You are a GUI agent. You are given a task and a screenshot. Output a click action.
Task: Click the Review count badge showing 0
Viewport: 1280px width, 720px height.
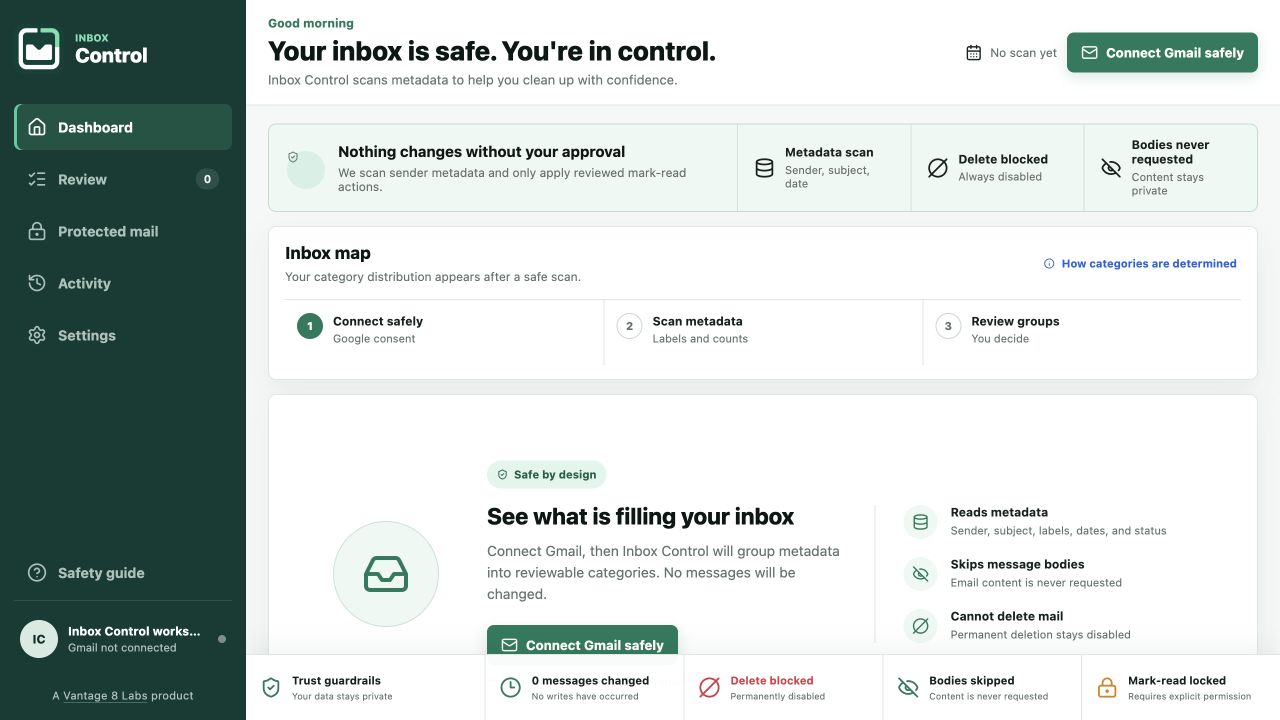[207, 179]
